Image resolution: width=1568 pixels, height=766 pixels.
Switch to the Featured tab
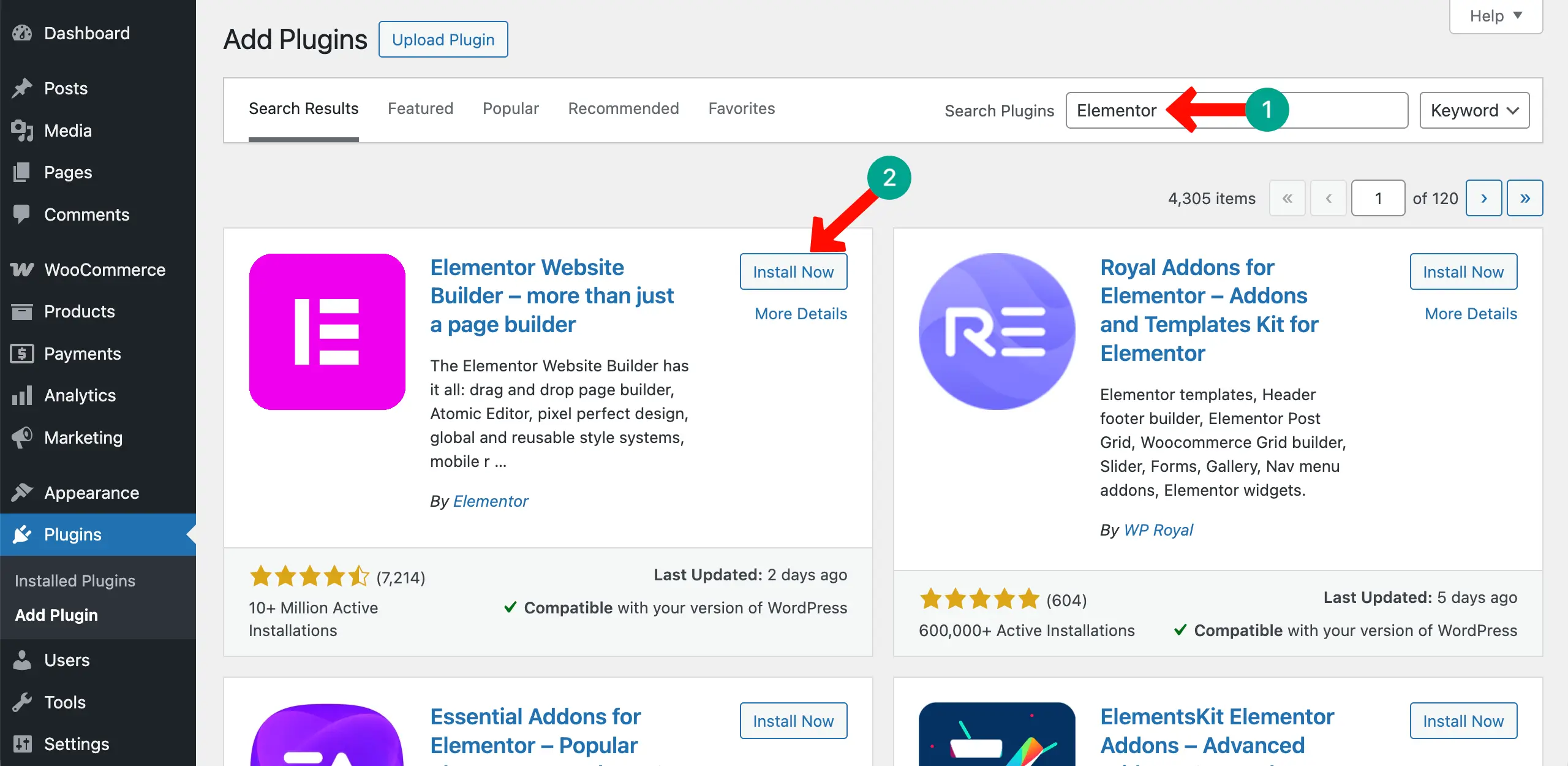point(420,108)
